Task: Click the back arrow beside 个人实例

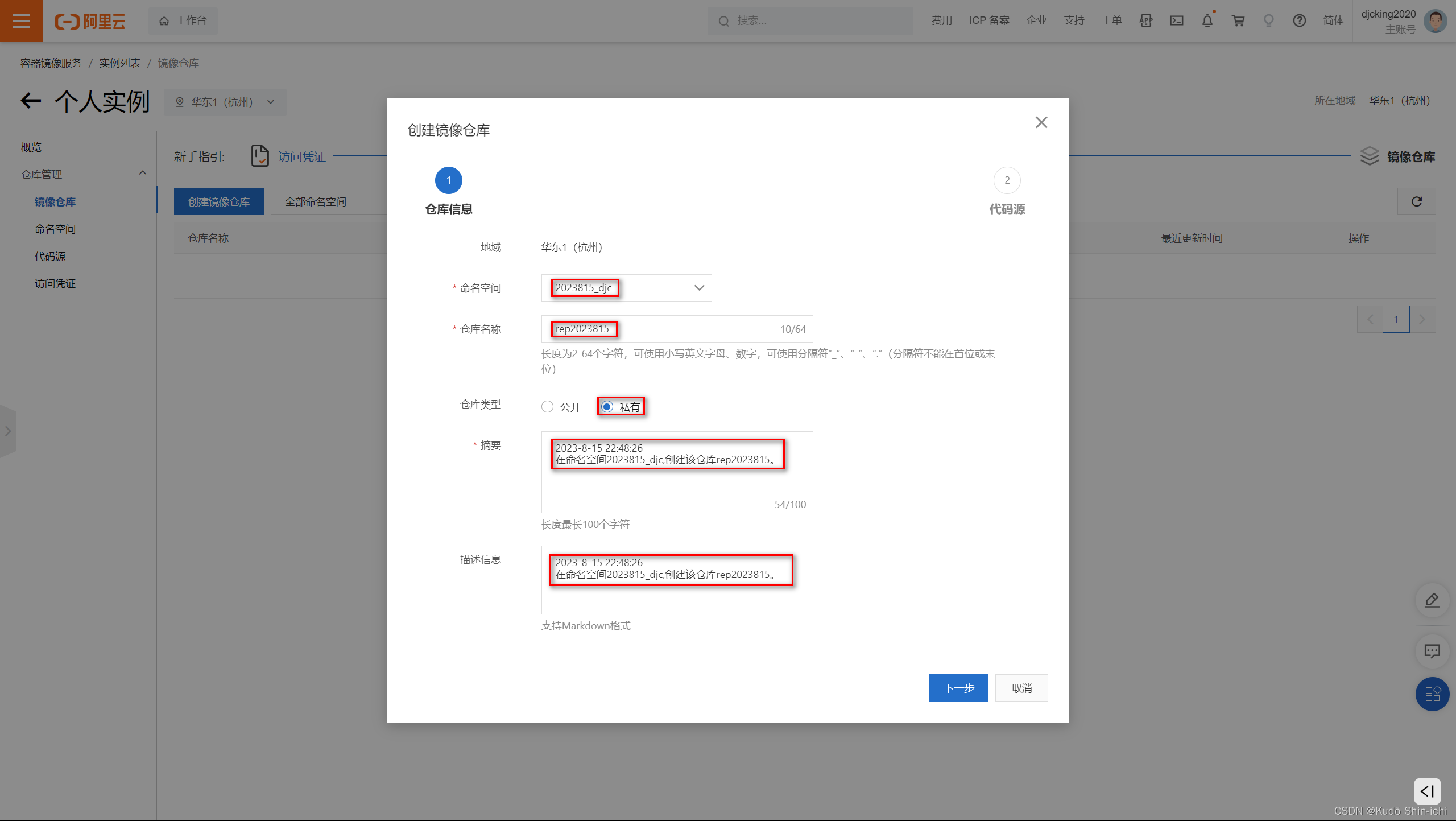Action: [31, 101]
